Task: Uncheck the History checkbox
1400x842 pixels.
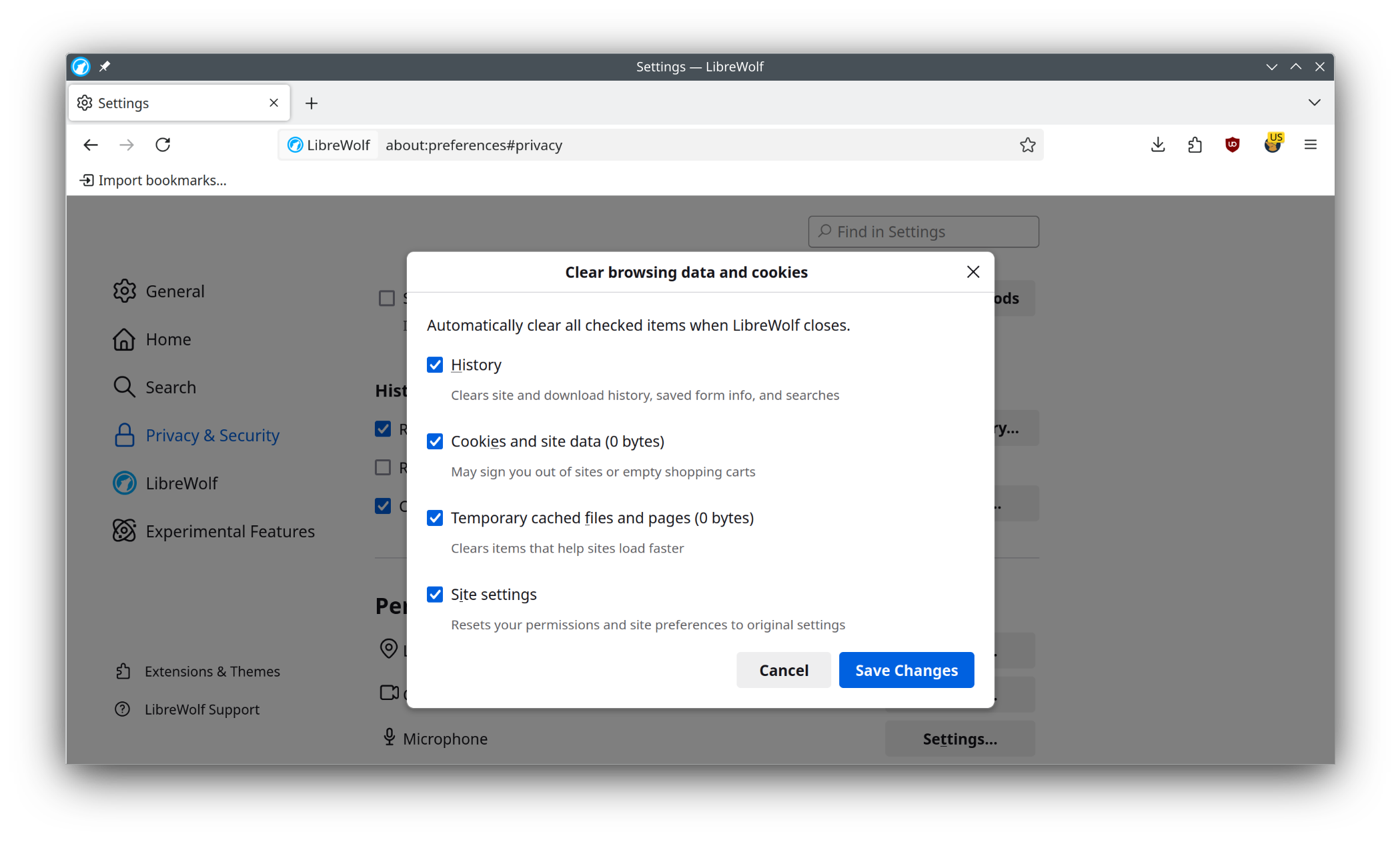Action: 435,365
